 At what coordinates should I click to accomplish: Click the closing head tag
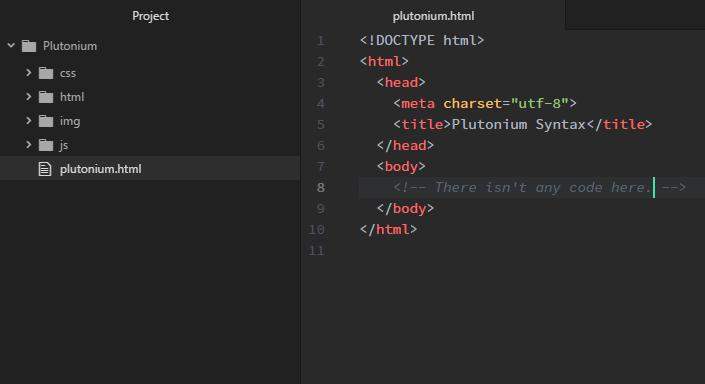(405, 146)
